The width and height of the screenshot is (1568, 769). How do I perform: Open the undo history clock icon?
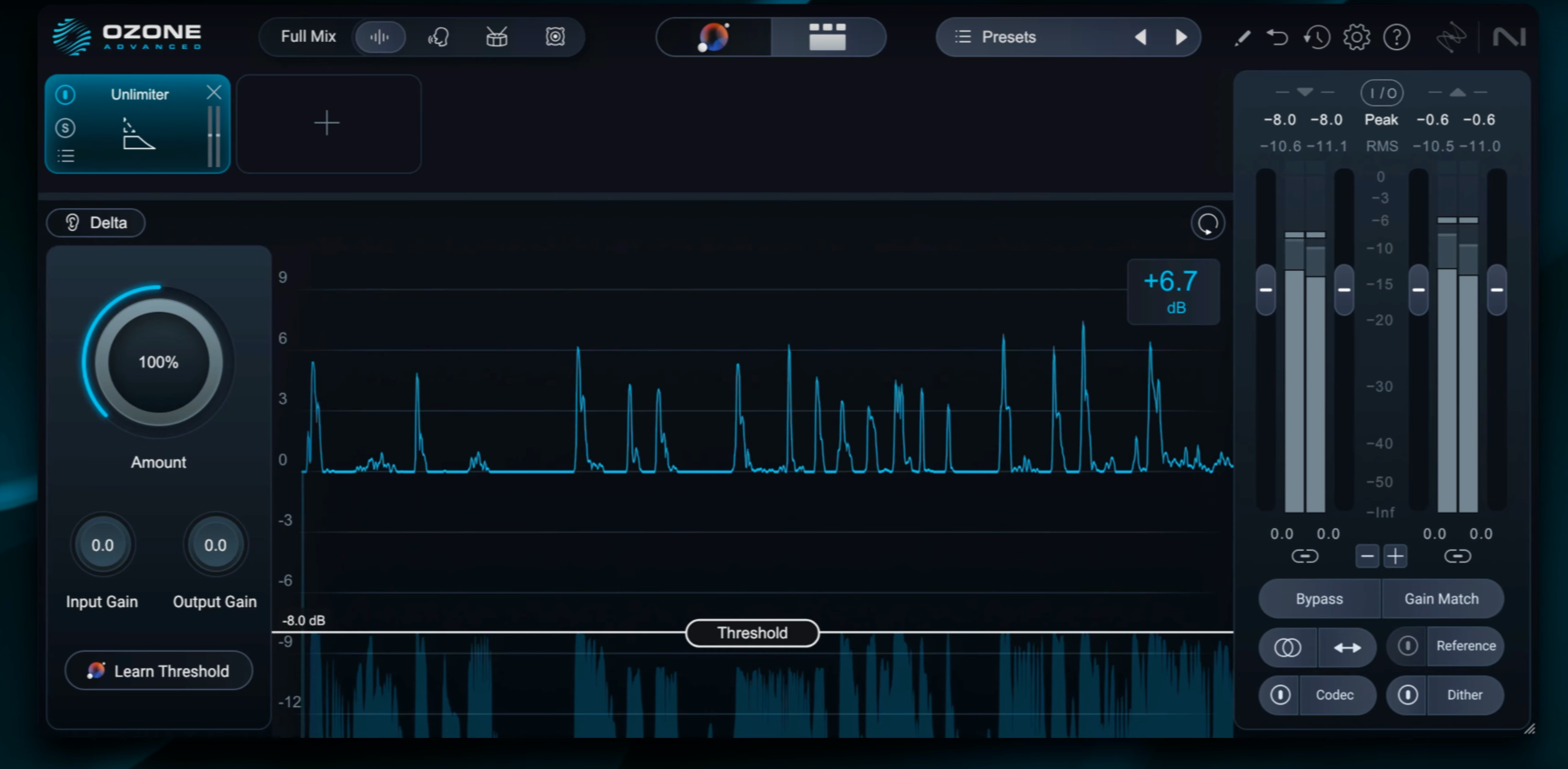click(1316, 37)
